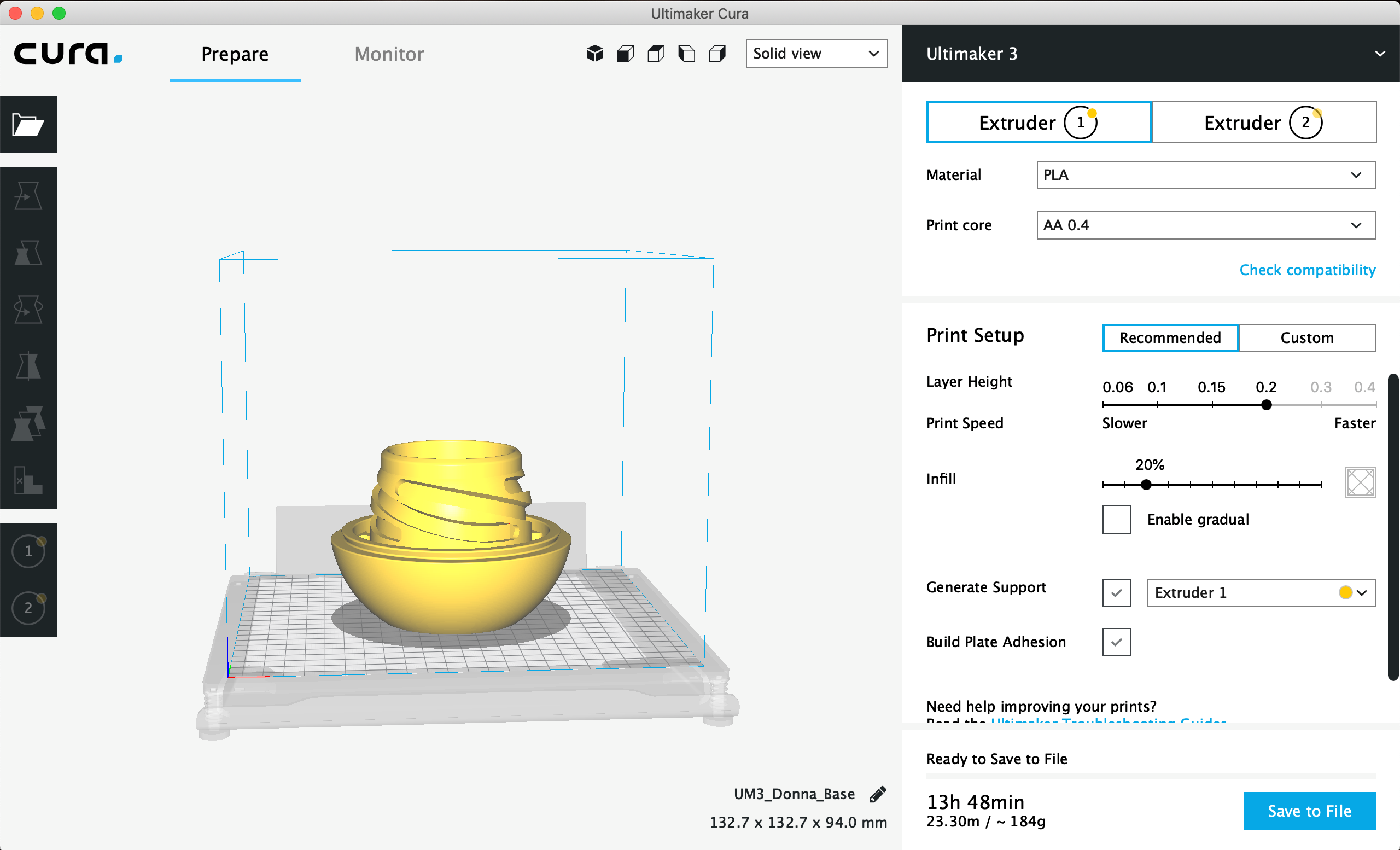Screen dimensions: 1400x850
Task: Switch to the 3D perspective camera view
Action: (x=595, y=54)
